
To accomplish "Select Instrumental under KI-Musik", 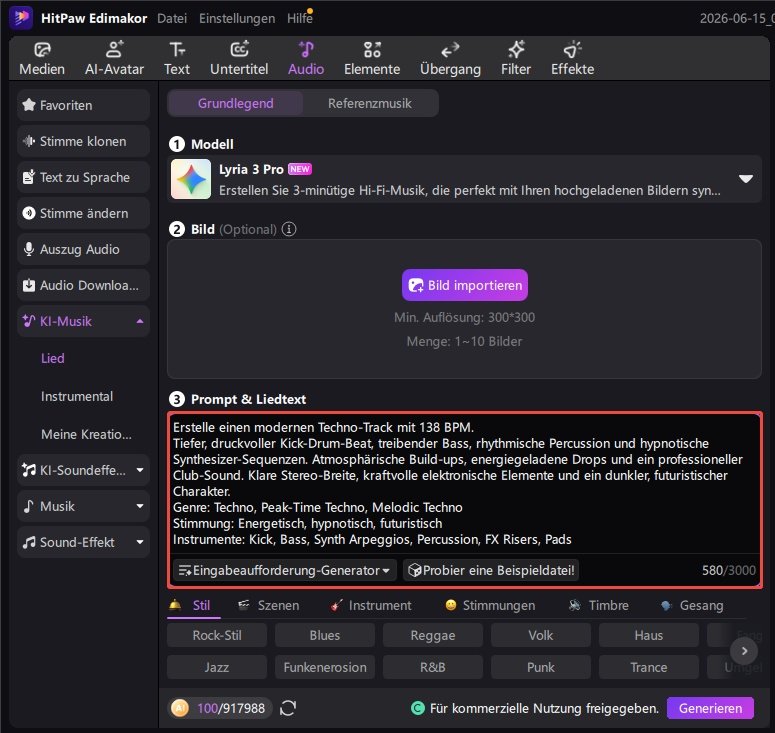I will click(77, 396).
